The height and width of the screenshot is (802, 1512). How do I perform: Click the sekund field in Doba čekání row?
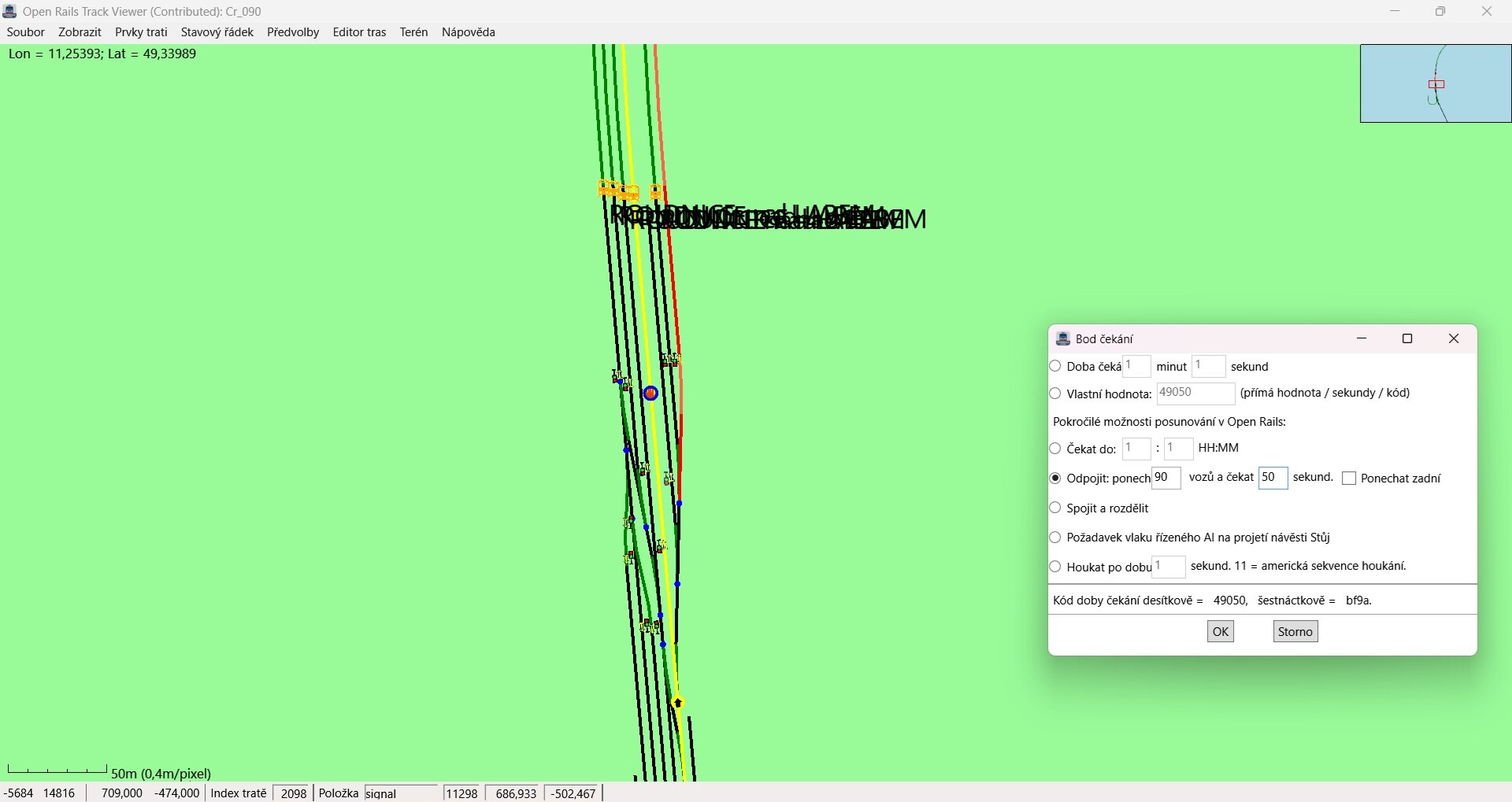point(1209,367)
